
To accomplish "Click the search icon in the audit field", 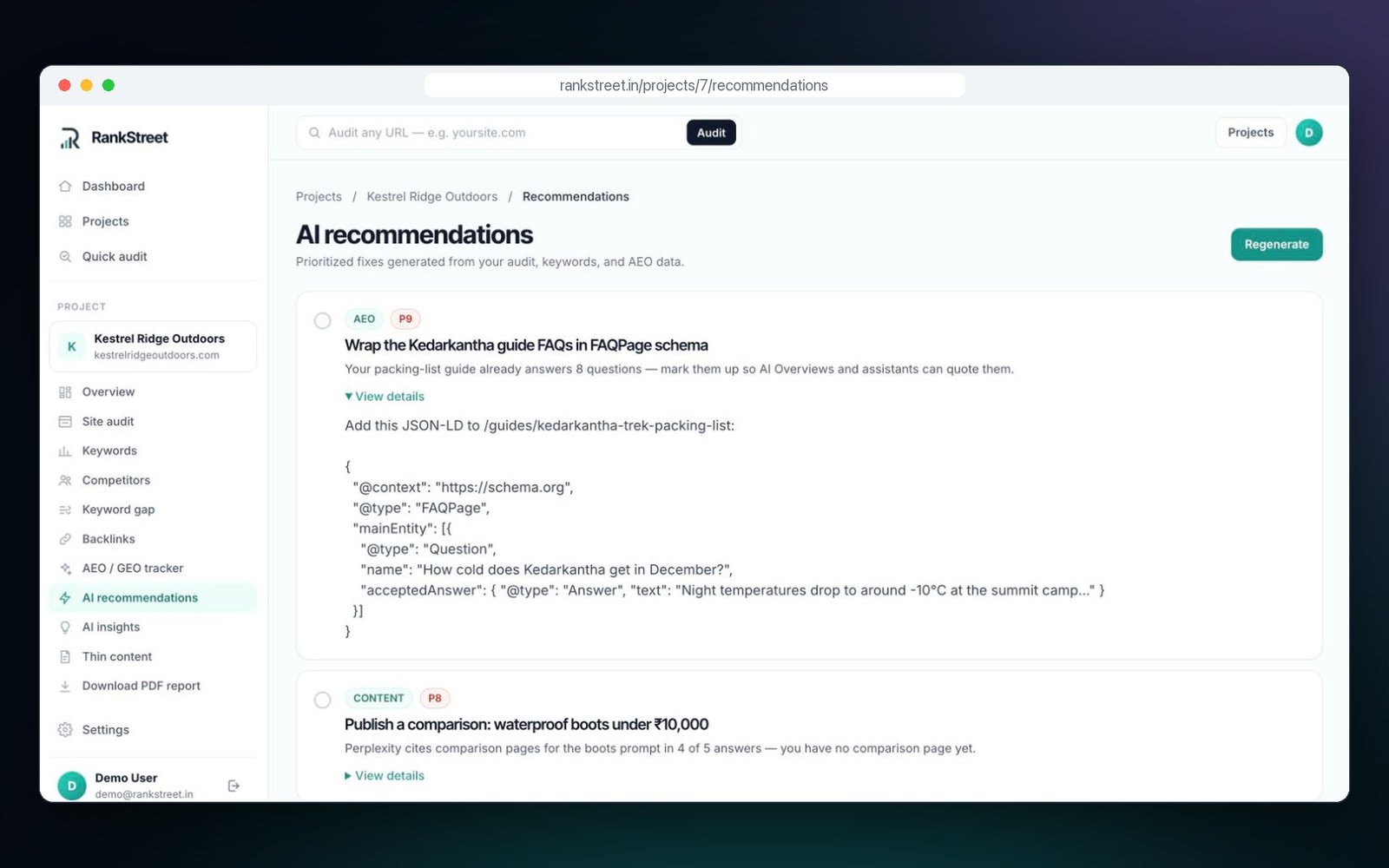I will (x=314, y=133).
